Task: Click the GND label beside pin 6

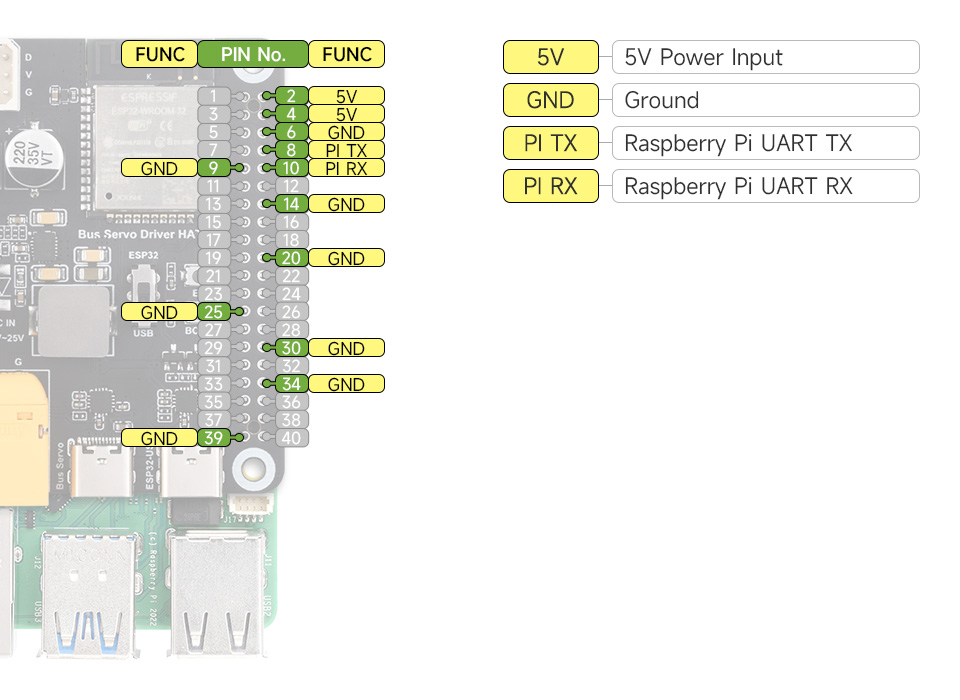Action: click(x=347, y=132)
